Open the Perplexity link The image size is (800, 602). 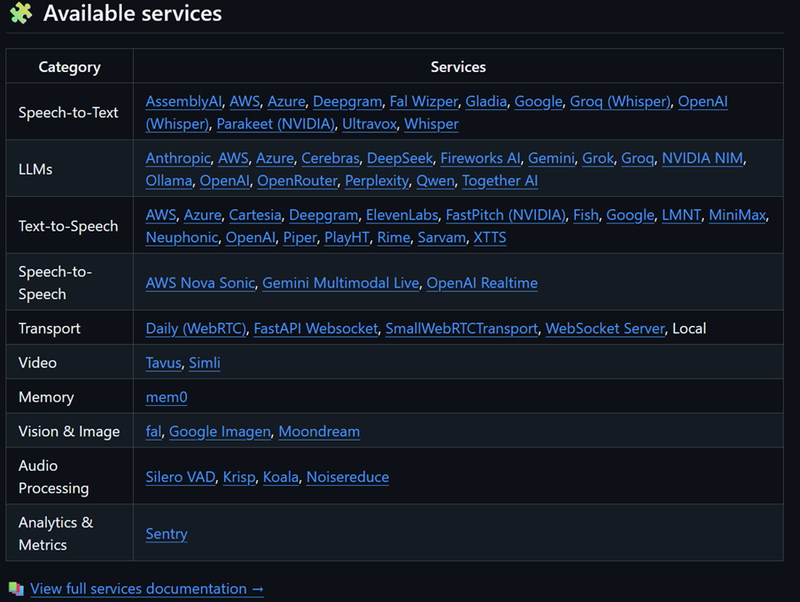pyautogui.click(x=377, y=181)
